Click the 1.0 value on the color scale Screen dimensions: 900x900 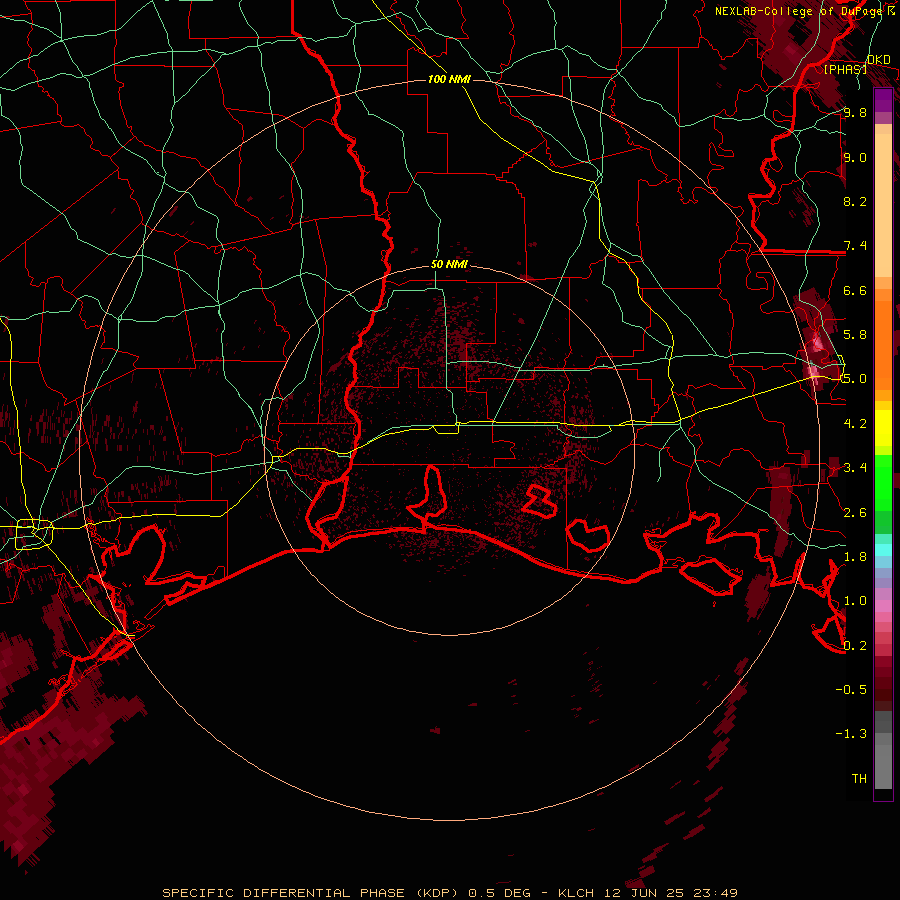coord(855,601)
